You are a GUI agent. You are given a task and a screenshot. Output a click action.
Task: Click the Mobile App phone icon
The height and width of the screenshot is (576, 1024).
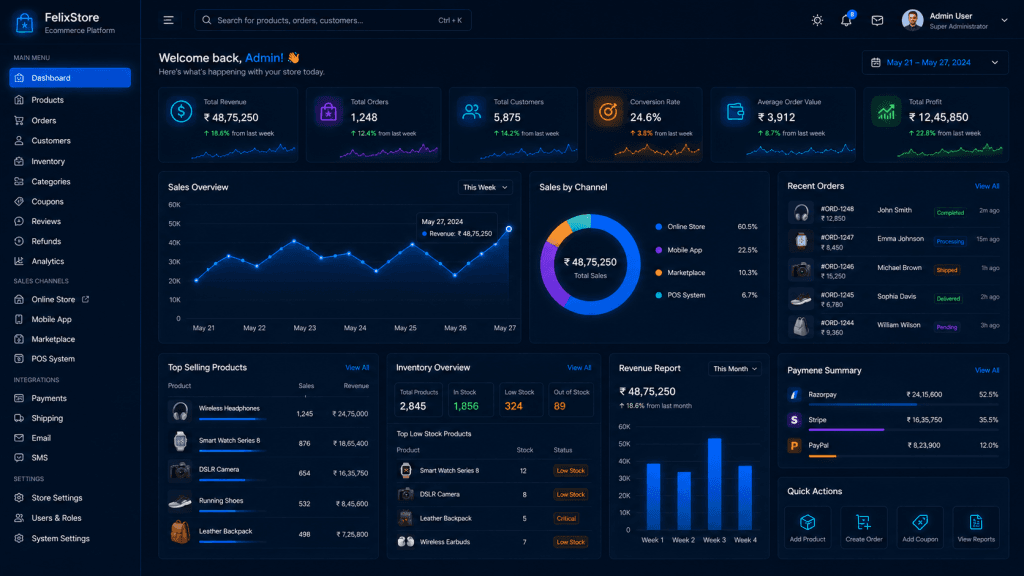[19, 319]
